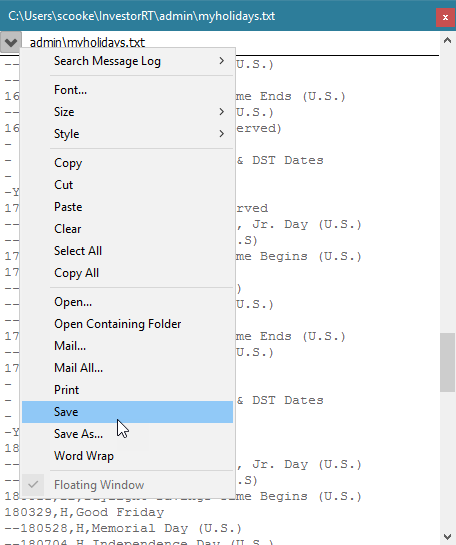Image resolution: width=456 pixels, height=545 pixels.
Task: Click Copy All menu item
Action: click(128, 273)
